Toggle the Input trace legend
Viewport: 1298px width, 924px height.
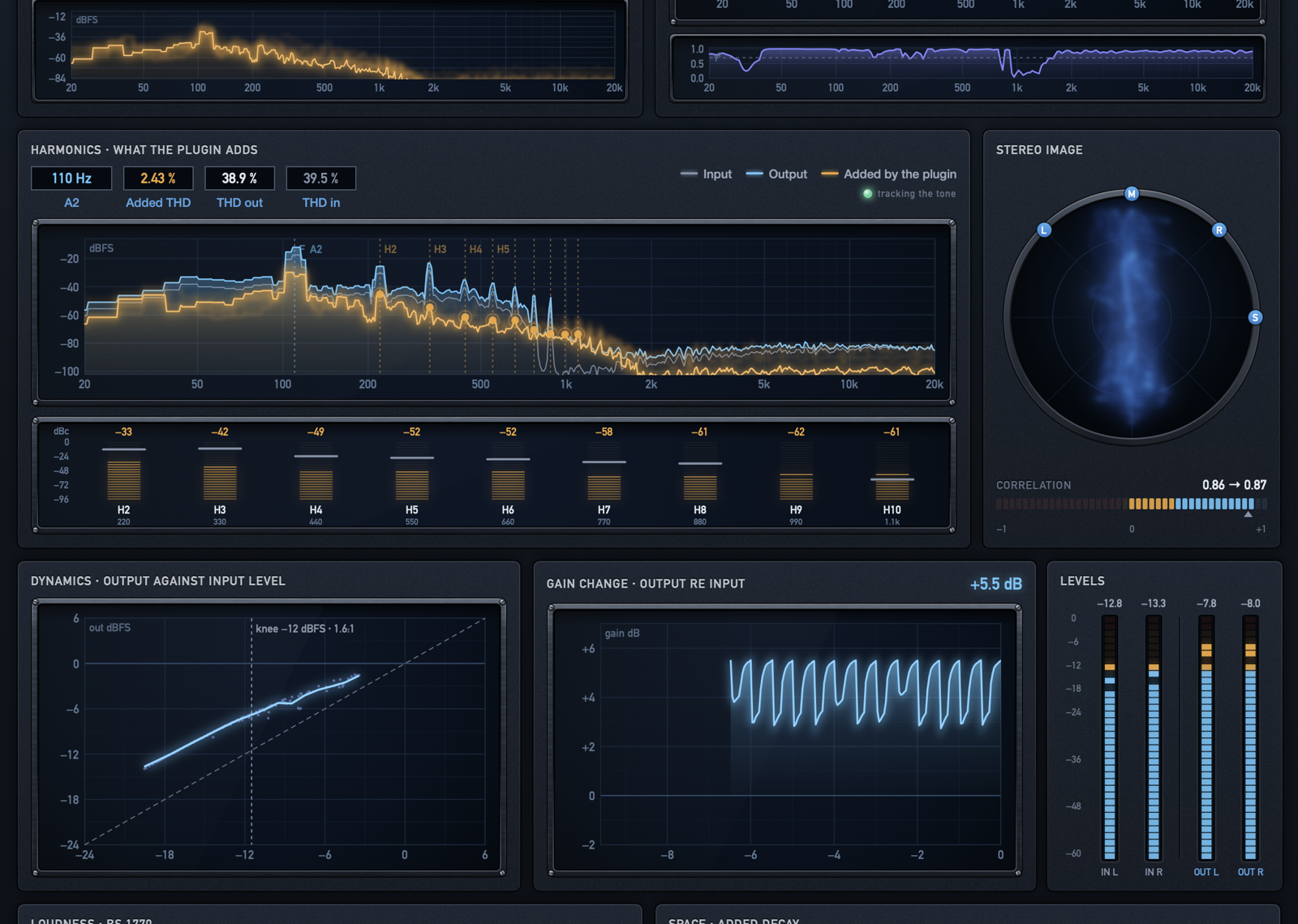point(706,174)
